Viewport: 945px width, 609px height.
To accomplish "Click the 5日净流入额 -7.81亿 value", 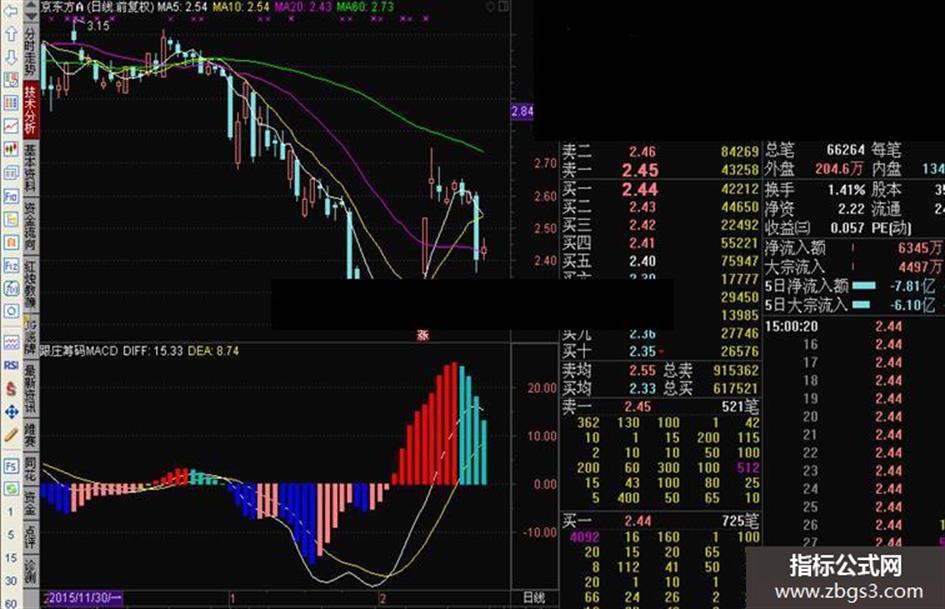I will tap(912, 286).
